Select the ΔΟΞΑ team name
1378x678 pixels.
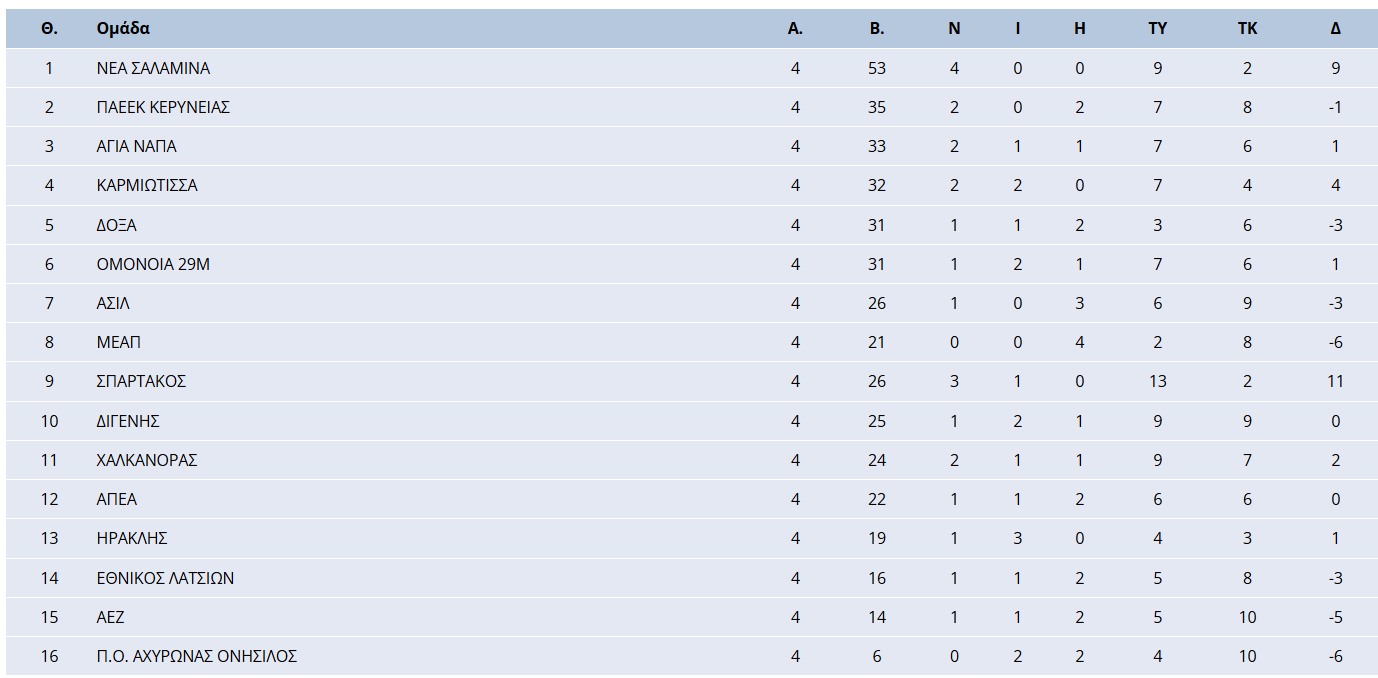(116, 225)
